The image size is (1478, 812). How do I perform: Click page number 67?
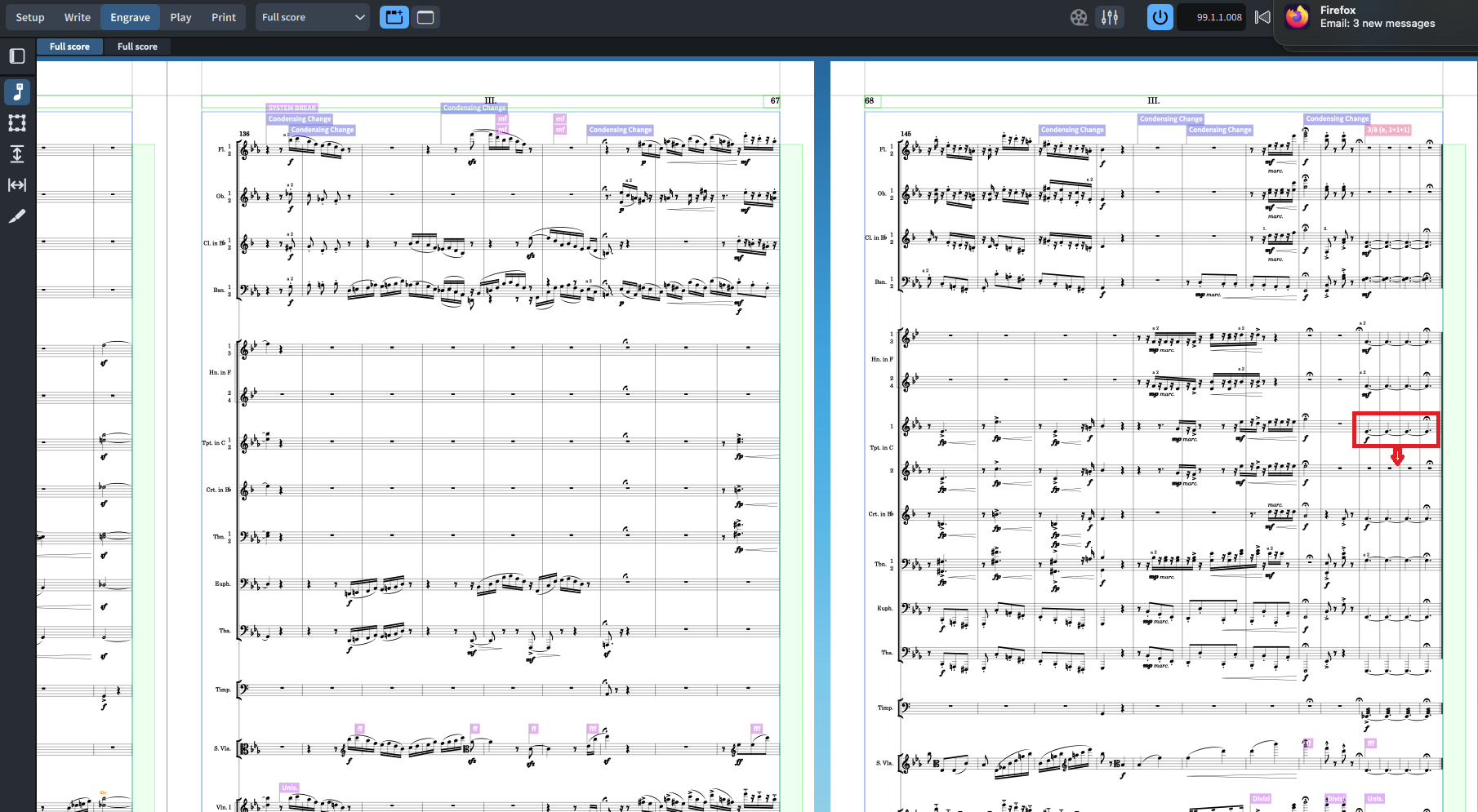pyautogui.click(x=775, y=101)
